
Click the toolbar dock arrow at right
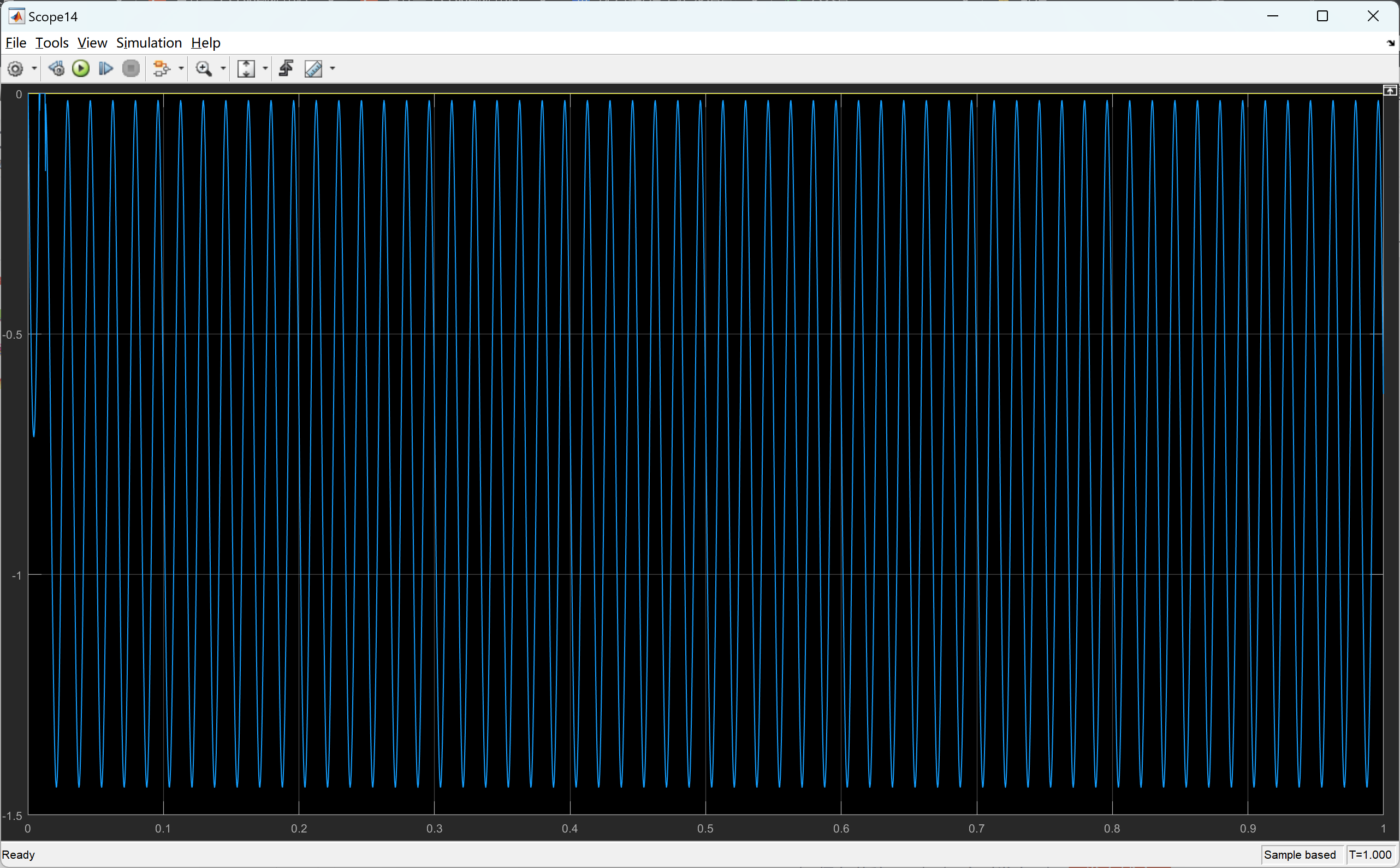click(x=1390, y=43)
